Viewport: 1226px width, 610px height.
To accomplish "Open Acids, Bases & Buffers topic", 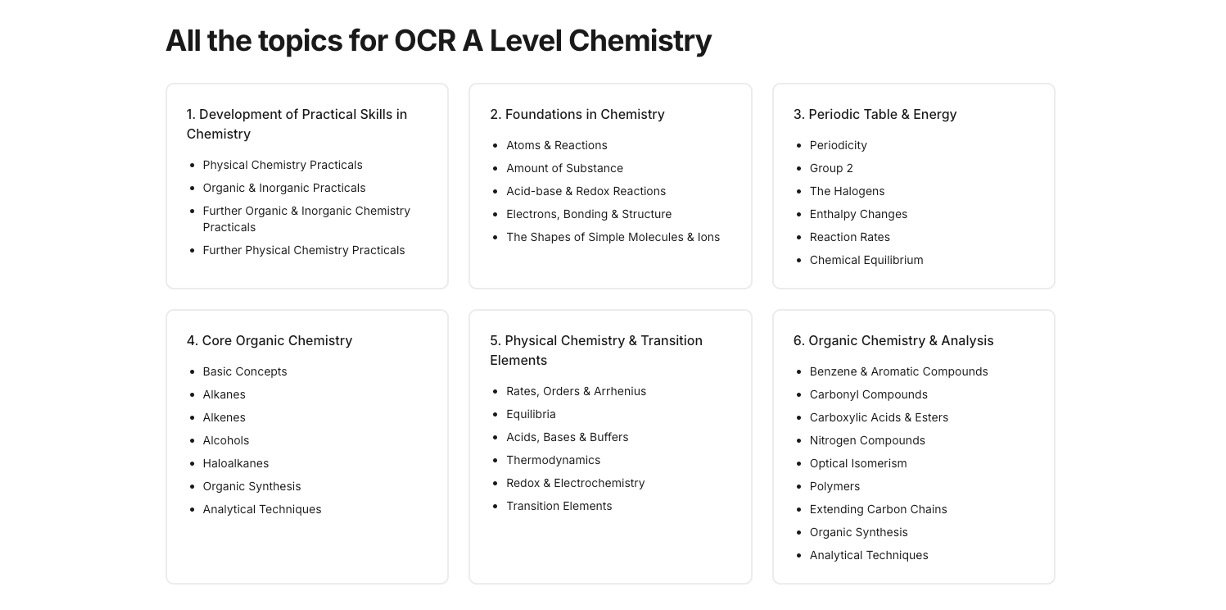I will pos(567,437).
